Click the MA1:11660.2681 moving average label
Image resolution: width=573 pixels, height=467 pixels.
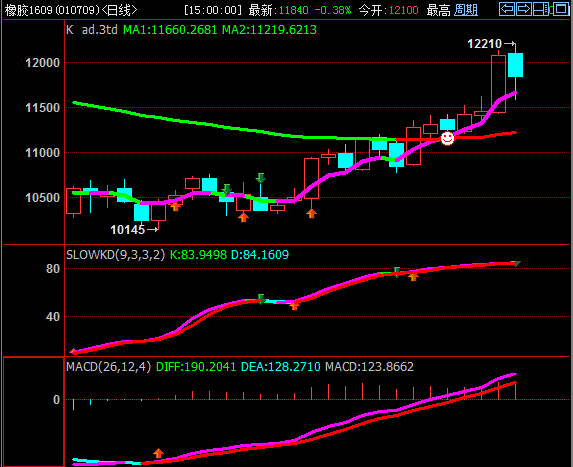(170, 30)
